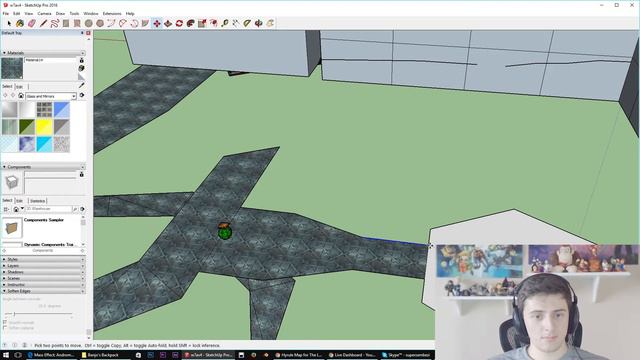Open the Camera menu
The image size is (640, 360).
(x=44, y=13)
